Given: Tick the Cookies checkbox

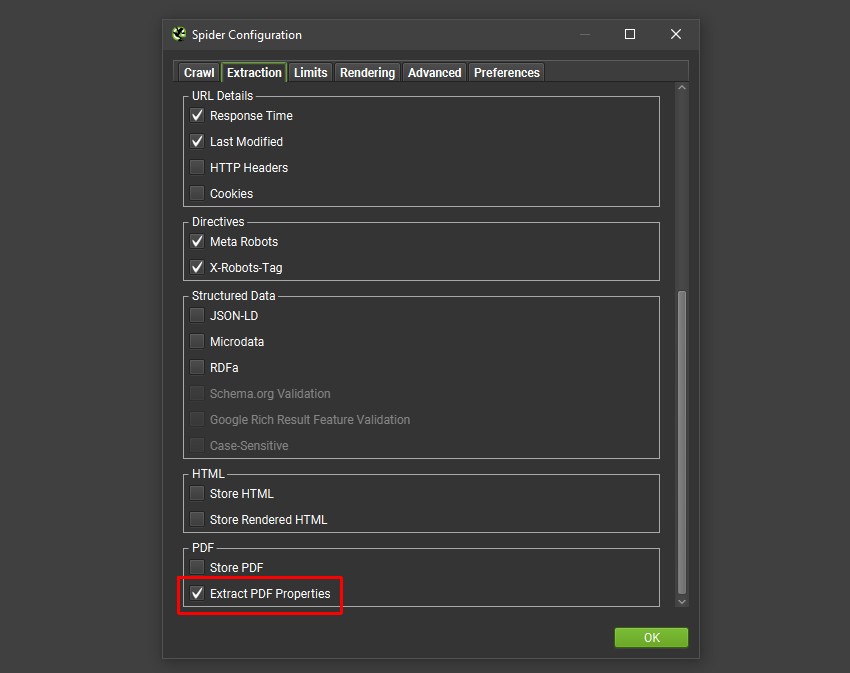Looking at the screenshot, I should 197,193.
